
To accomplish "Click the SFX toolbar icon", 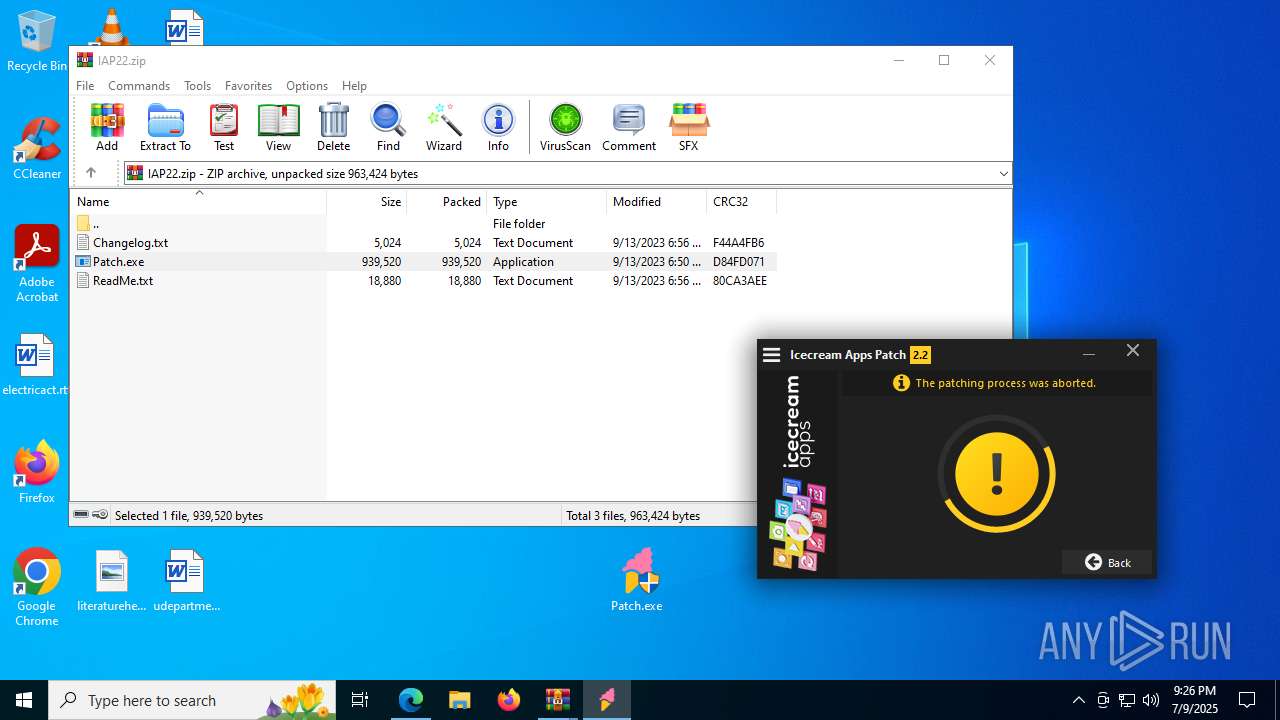I will tap(688, 127).
